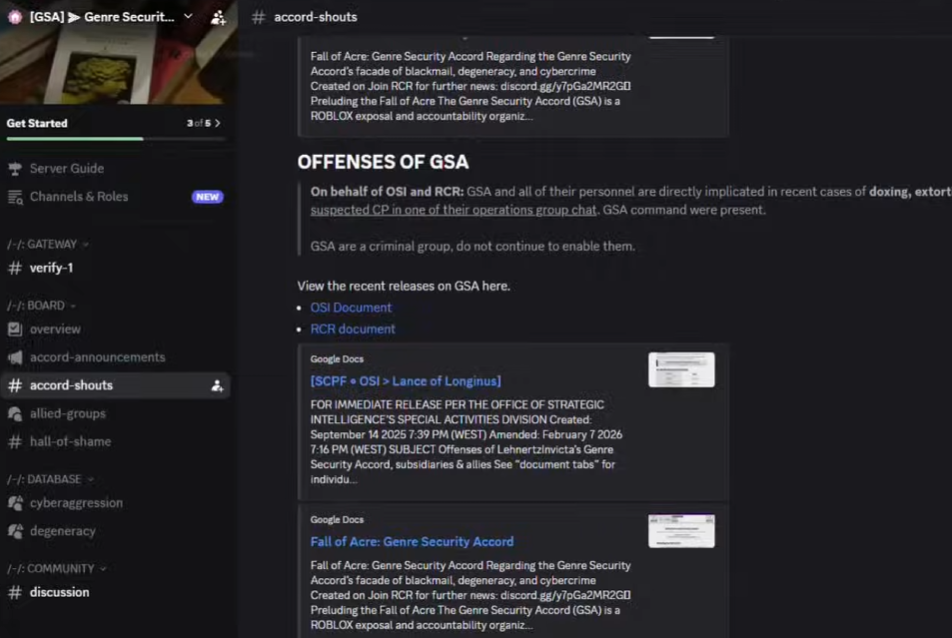This screenshot has height=638, width=952.
Task: Collapse the DATABASE category
Action: (50, 480)
